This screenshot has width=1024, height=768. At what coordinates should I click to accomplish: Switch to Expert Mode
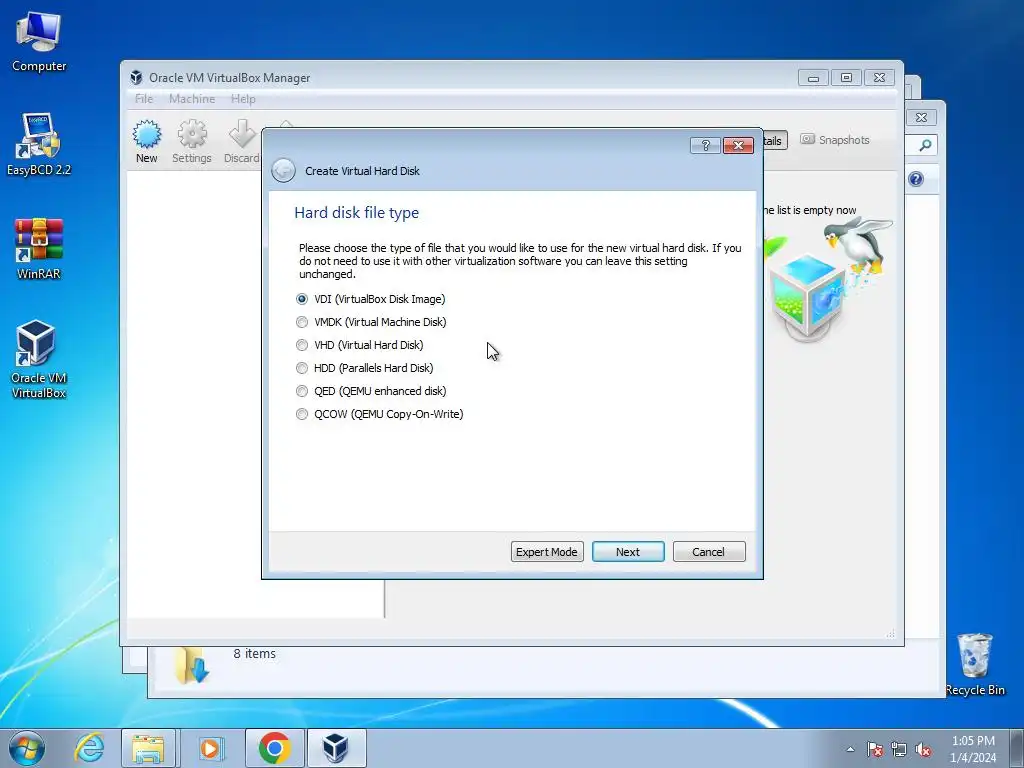pyautogui.click(x=547, y=552)
